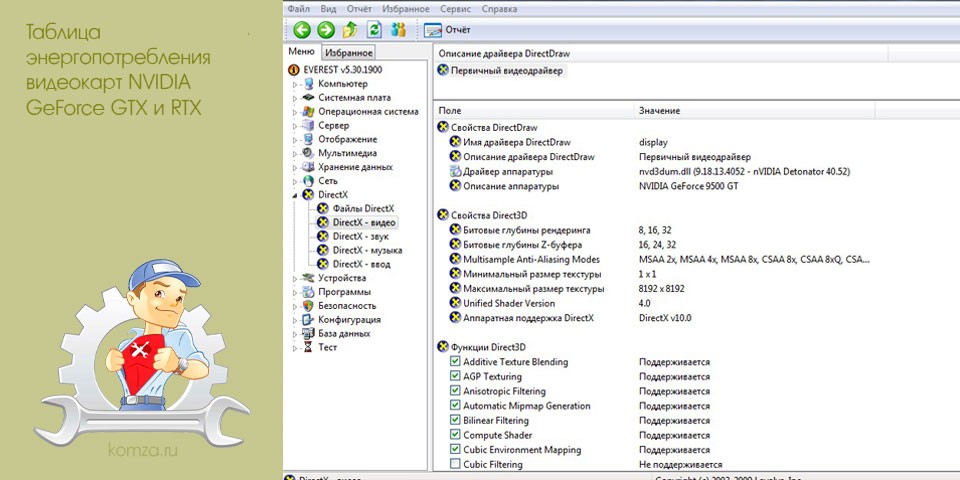The height and width of the screenshot is (480, 960).
Task: Toggle Bilinear Filtering checkbox
Action: point(455,420)
